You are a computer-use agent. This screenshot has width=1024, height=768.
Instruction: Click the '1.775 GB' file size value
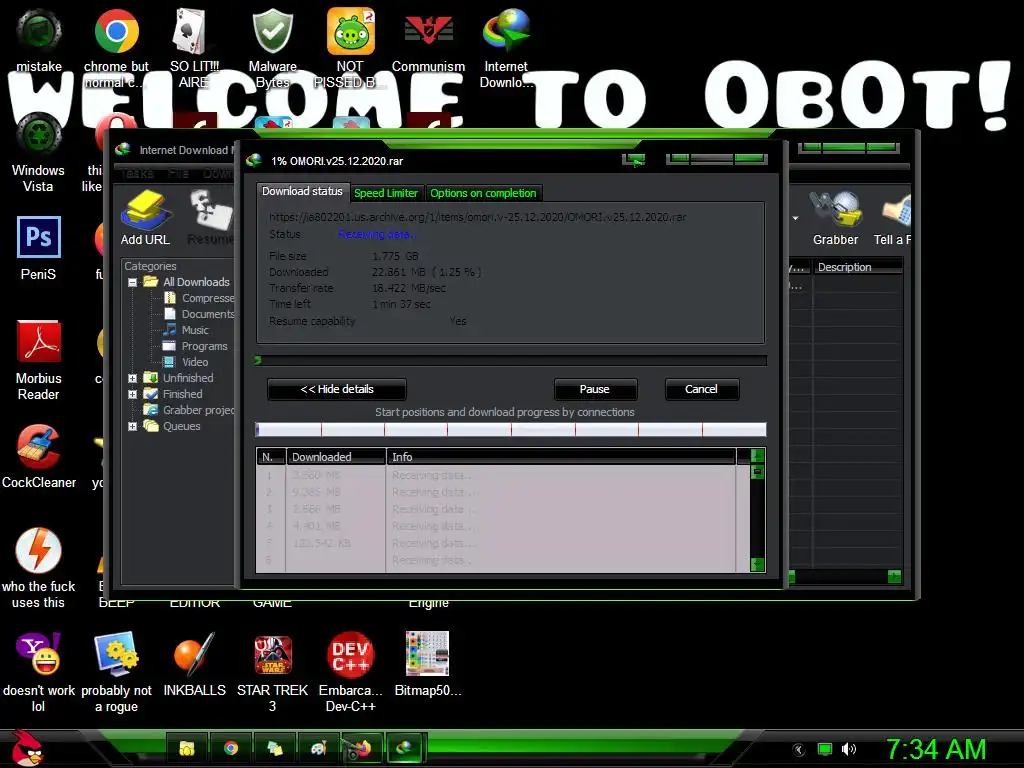395,256
